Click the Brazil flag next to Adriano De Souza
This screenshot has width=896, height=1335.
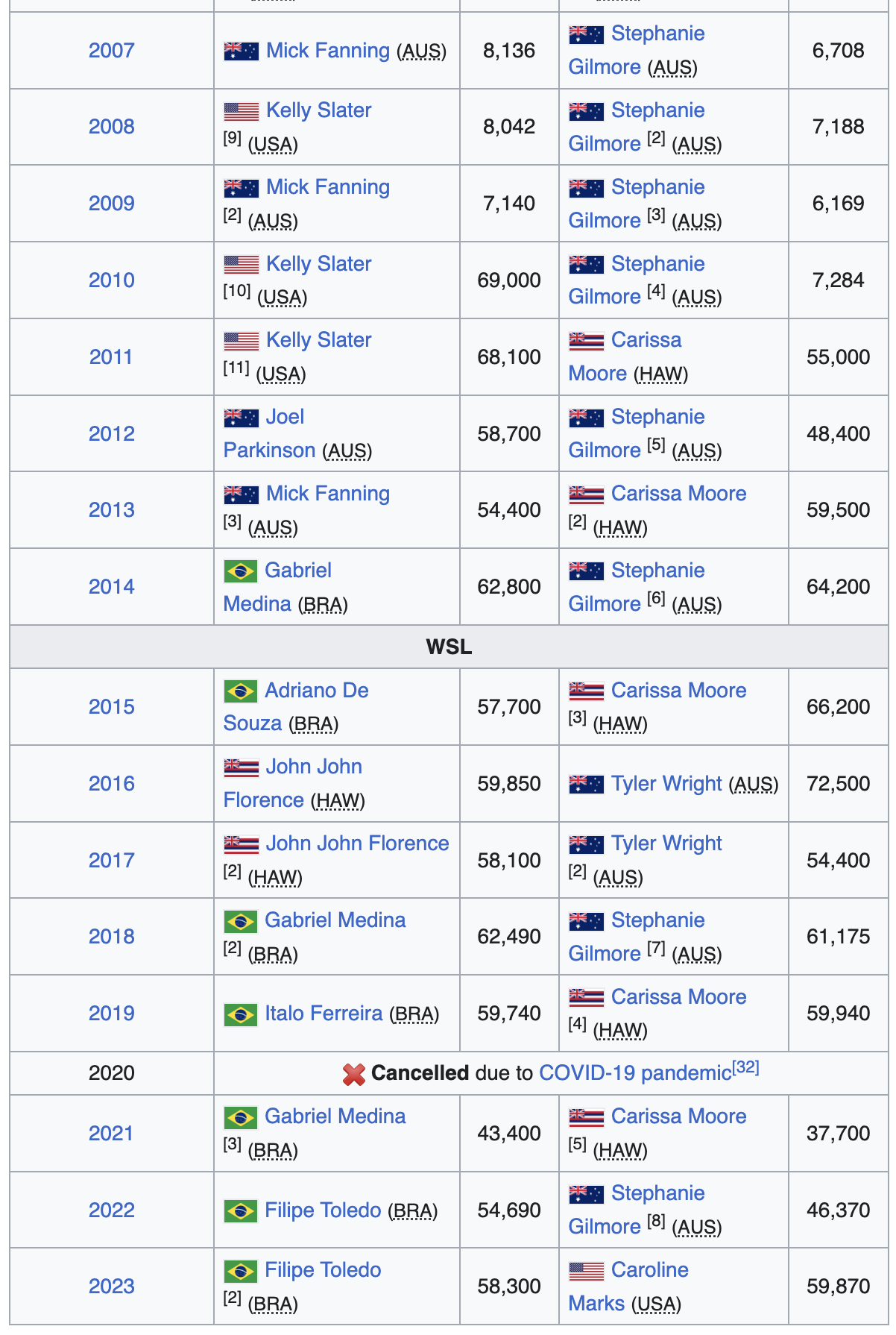tap(240, 691)
